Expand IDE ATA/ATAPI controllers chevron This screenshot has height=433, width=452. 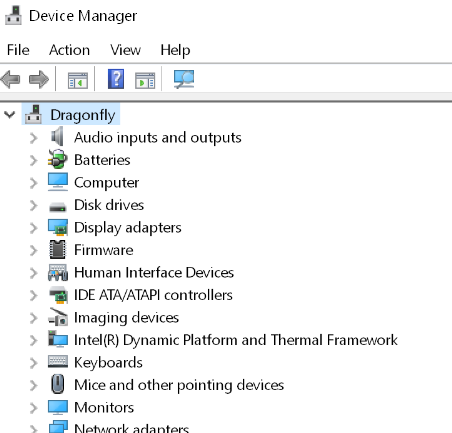(33, 295)
